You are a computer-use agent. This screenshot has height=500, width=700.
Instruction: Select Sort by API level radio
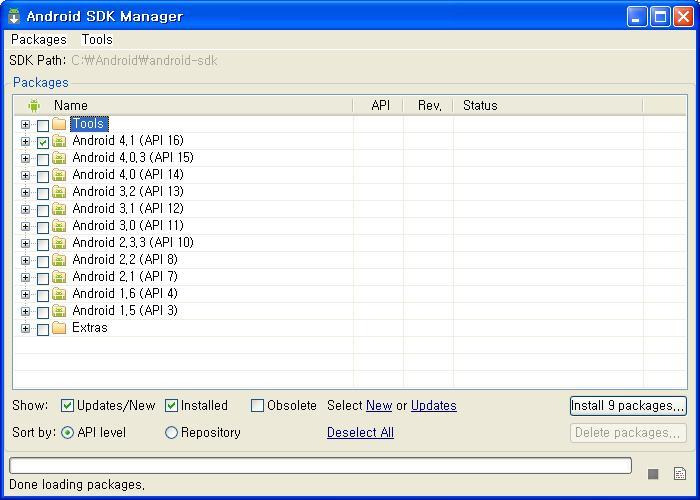tap(67, 432)
